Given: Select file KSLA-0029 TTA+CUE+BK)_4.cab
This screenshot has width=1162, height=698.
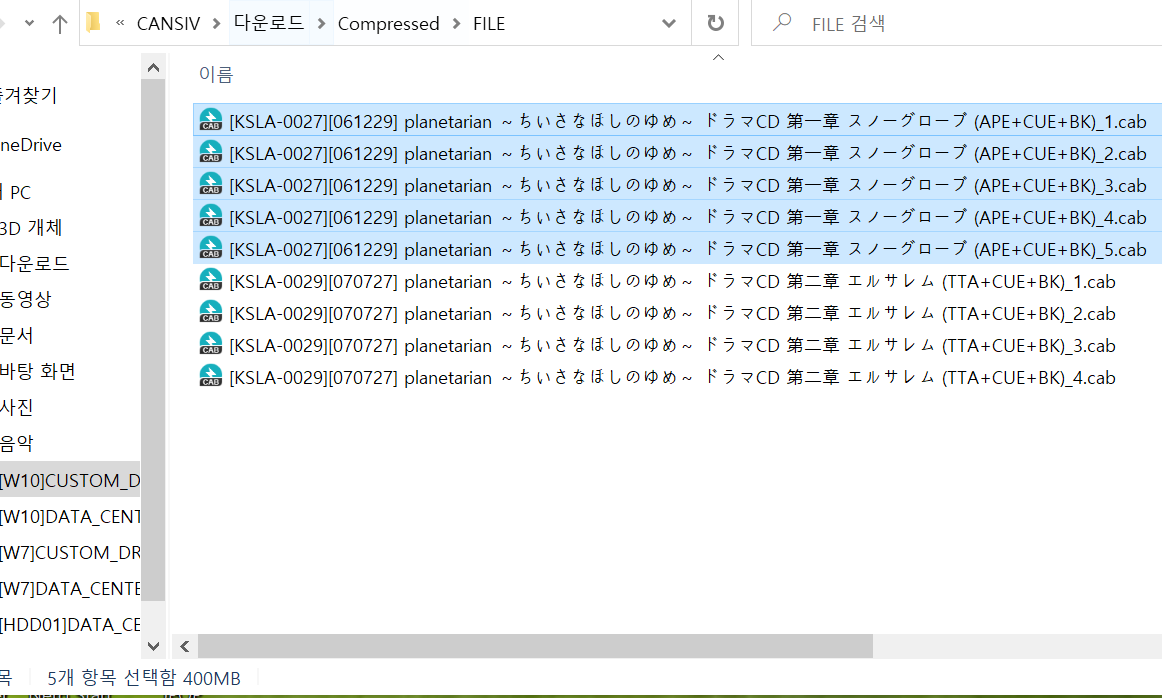Looking at the screenshot, I should [677, 376].
